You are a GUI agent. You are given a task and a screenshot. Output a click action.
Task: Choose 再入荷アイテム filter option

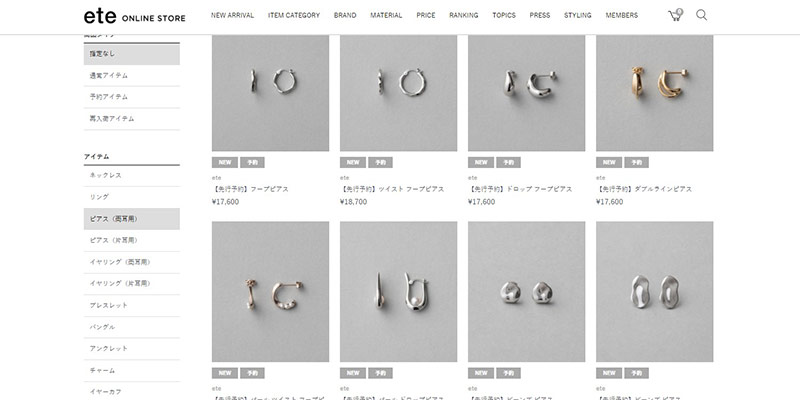click(132, 119)
